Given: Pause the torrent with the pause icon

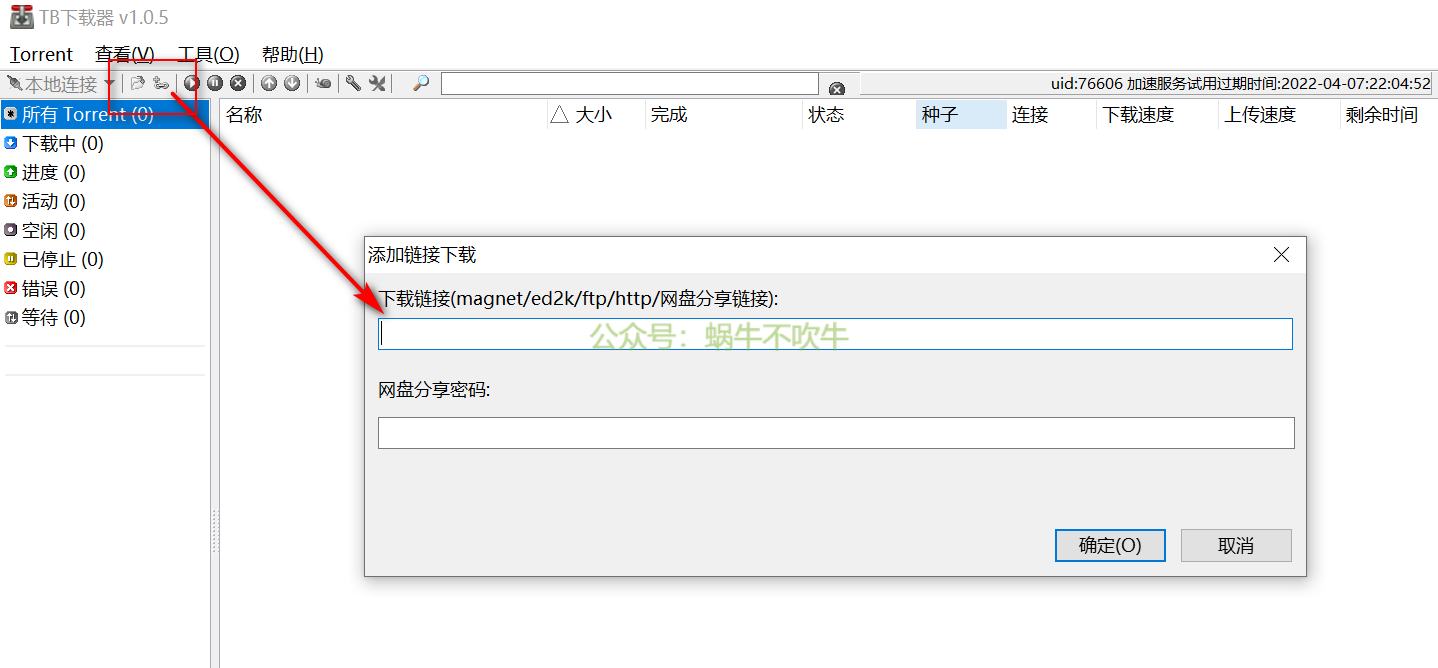Looking at the screenshot, I should pos(215,83).
